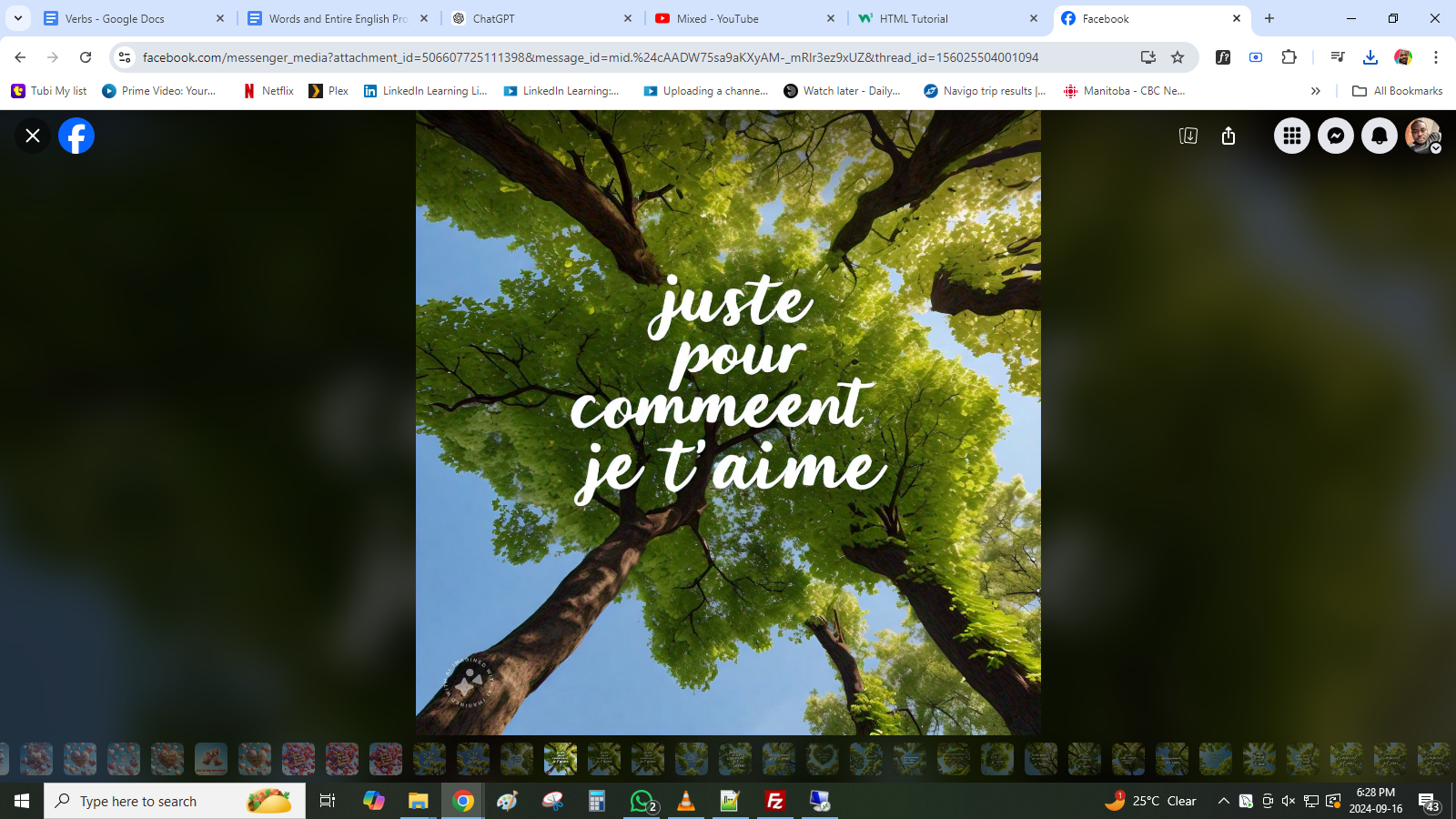The width and height of the screenshot is (1456, 819).
Task: Select the first heart thumbnail in filmstrip
Action: tap(36, 758)
